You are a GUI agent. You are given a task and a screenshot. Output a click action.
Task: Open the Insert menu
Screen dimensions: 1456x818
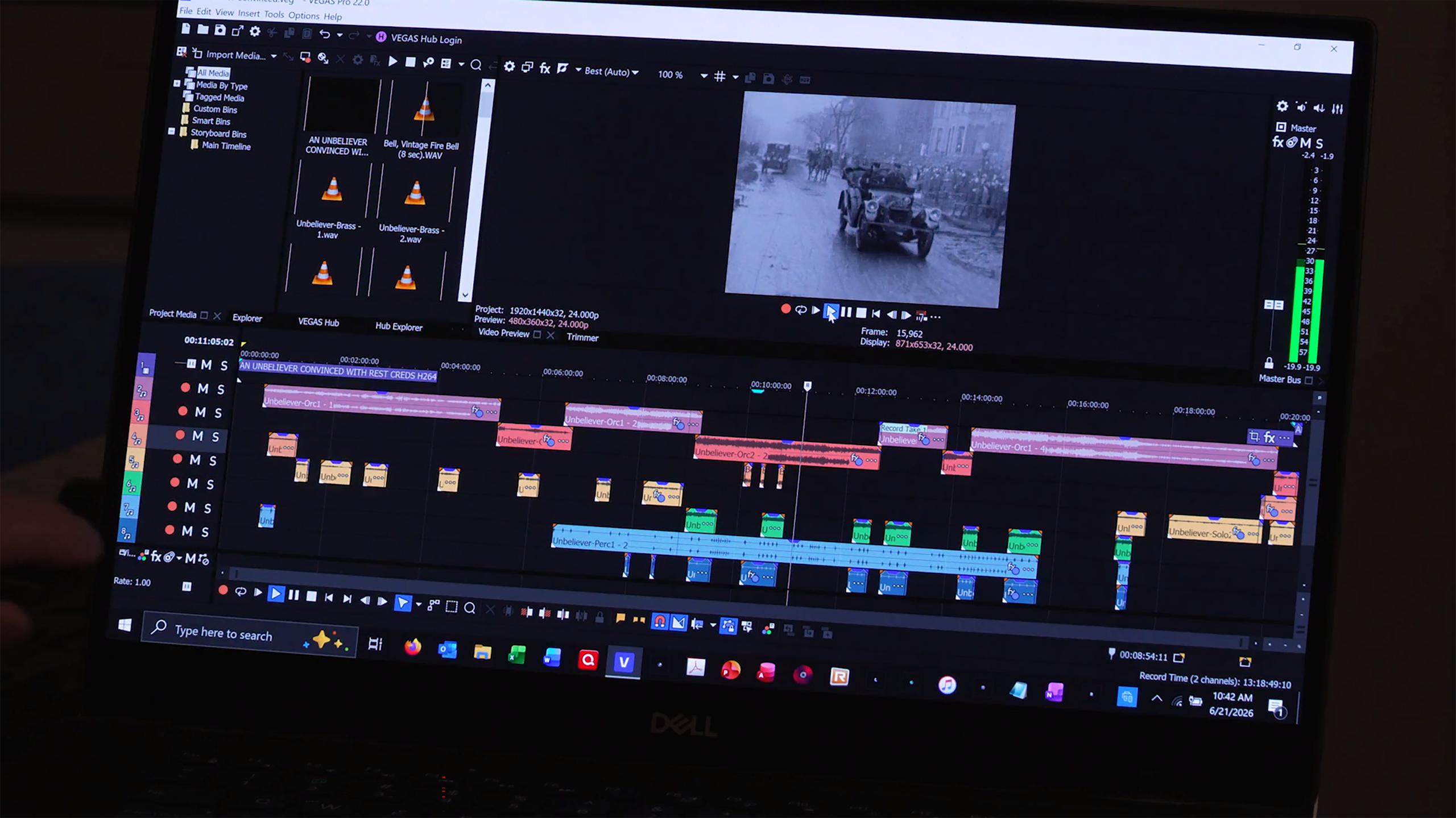coord(249,14)
